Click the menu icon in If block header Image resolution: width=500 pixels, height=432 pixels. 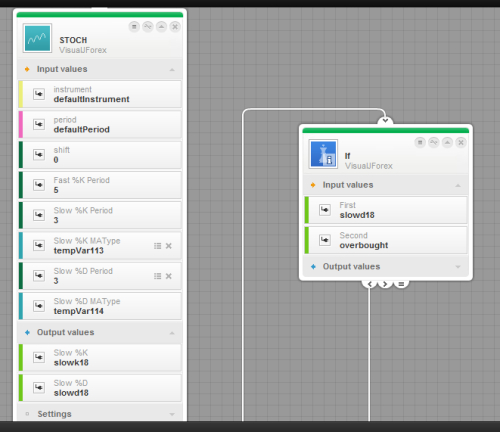(x=420, y=142)
